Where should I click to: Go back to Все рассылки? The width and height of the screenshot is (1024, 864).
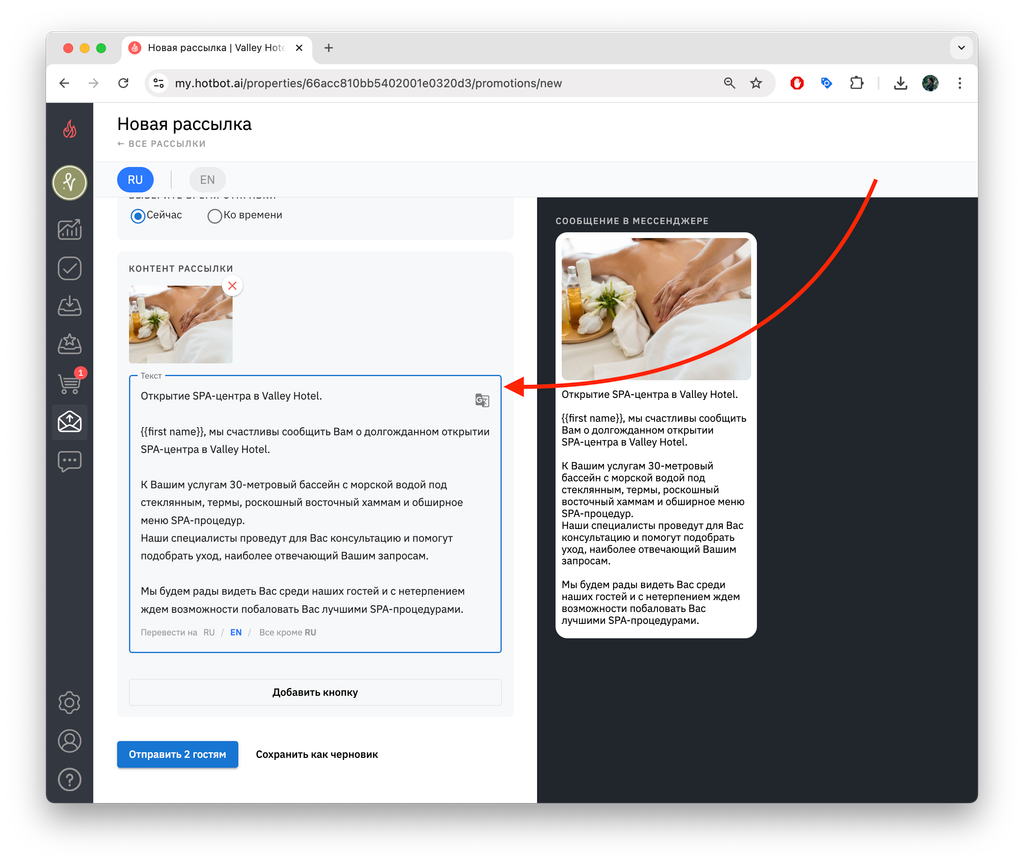click(x=161, y=144)
